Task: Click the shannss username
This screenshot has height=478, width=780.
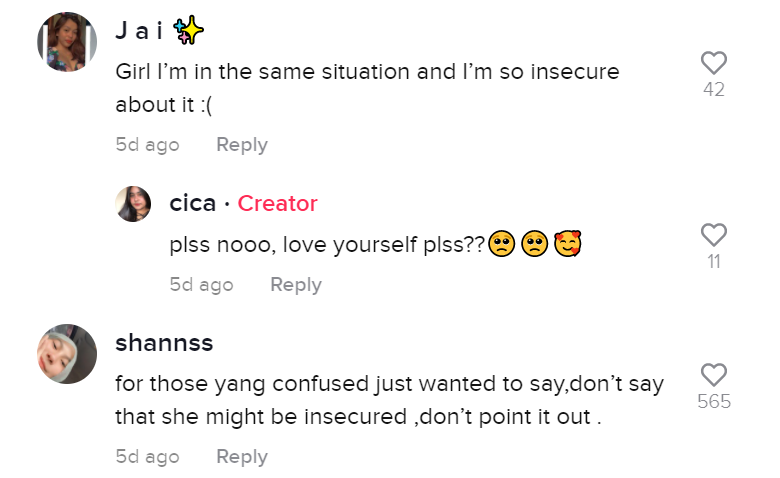Action: click(x=164, y=343)
